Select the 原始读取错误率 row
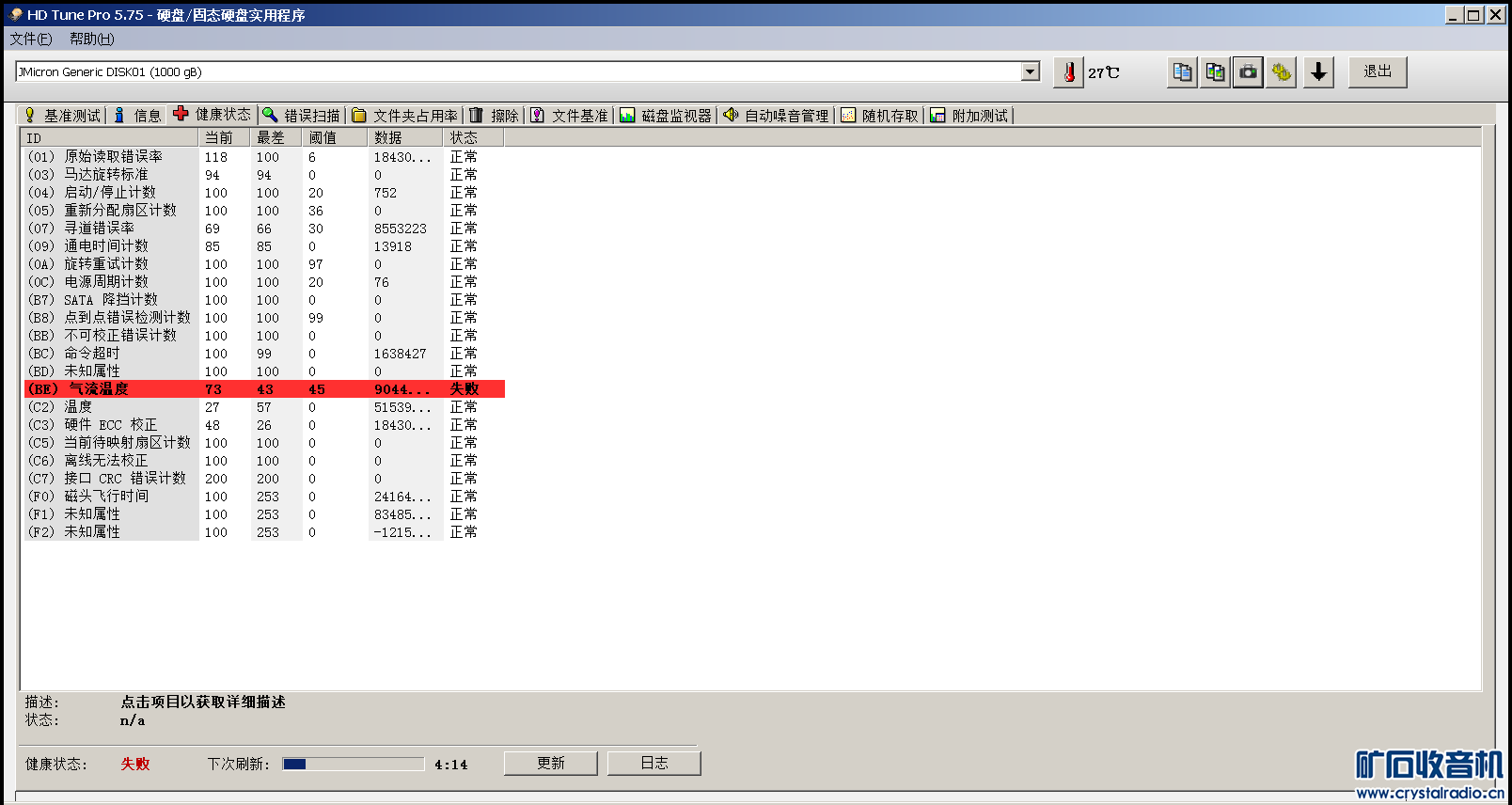Viewport: 1512px width, 805px height. (x=264, y=157)
